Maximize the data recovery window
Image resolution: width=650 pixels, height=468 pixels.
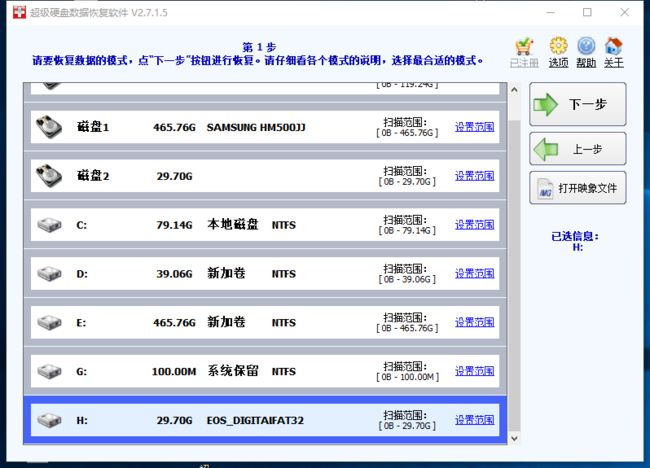587,12
